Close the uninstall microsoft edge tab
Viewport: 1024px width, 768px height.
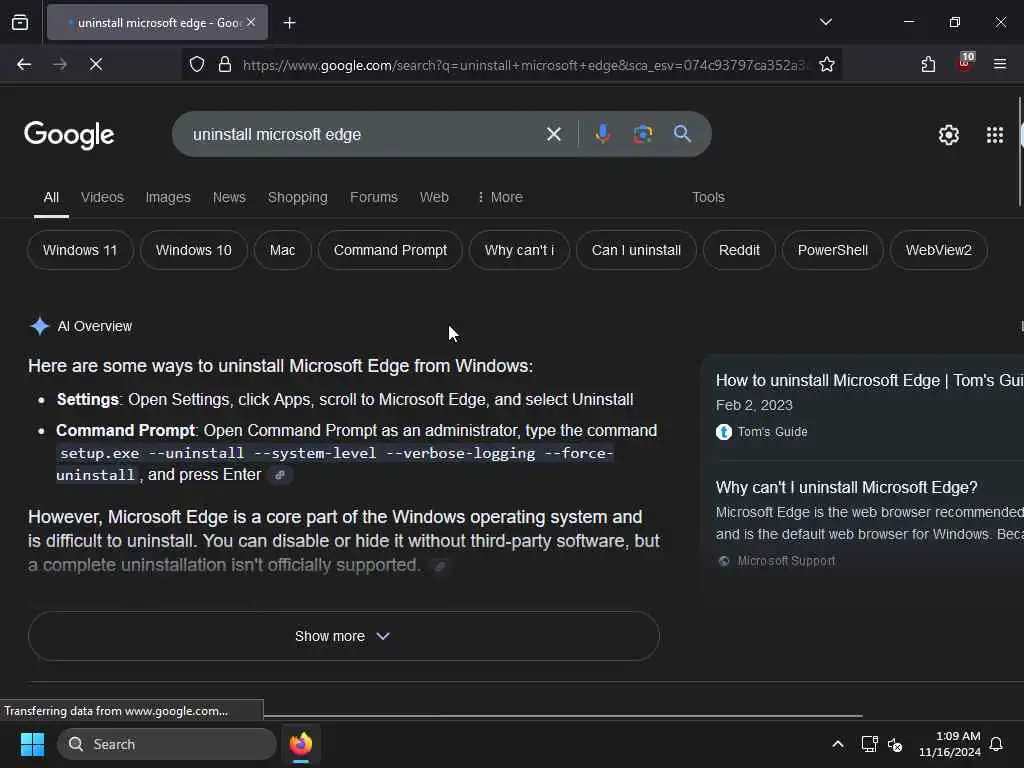click(251, 22)
